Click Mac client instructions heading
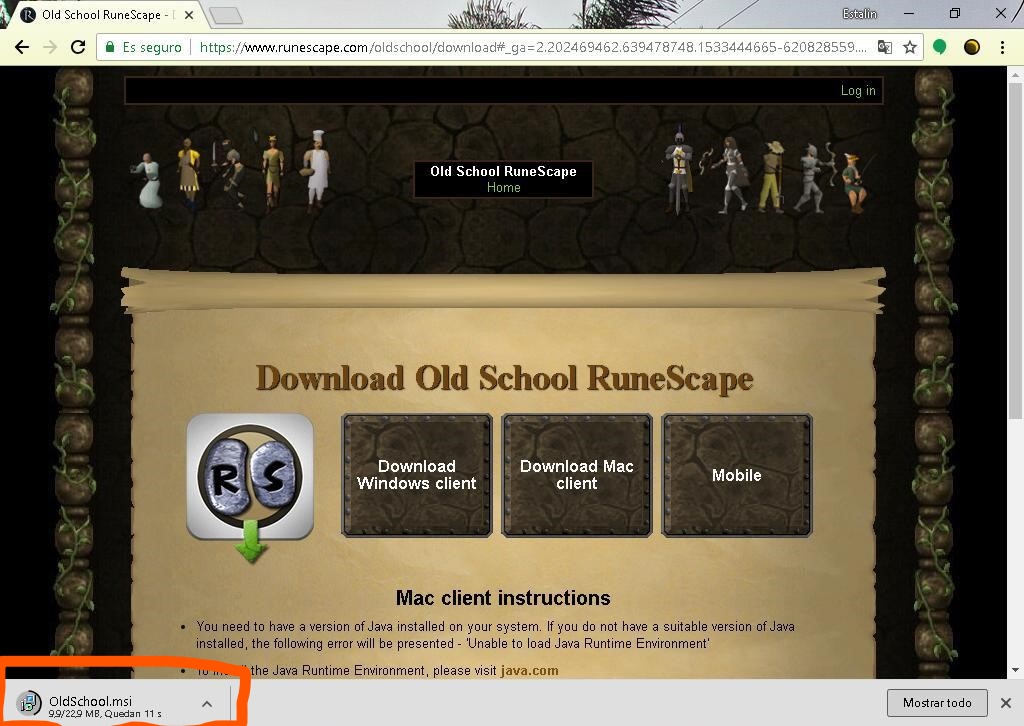The width and height of the screenshot is (1024, 726). (x=503, y=597)
